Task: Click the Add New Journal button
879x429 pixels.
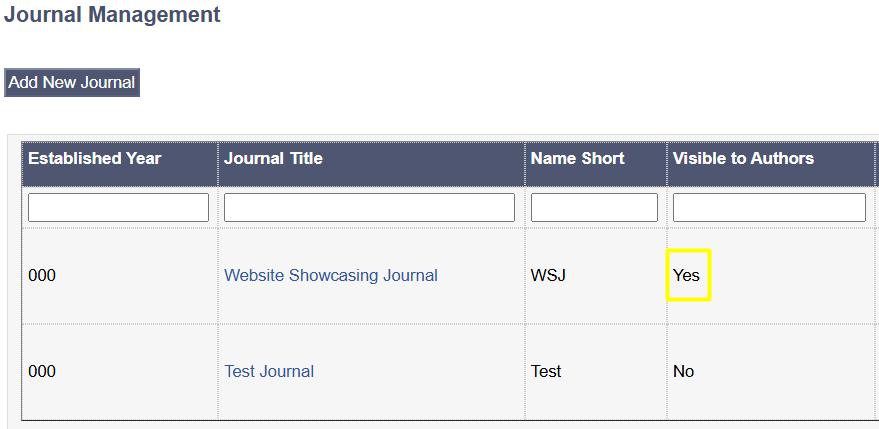Action: point(72,82)
